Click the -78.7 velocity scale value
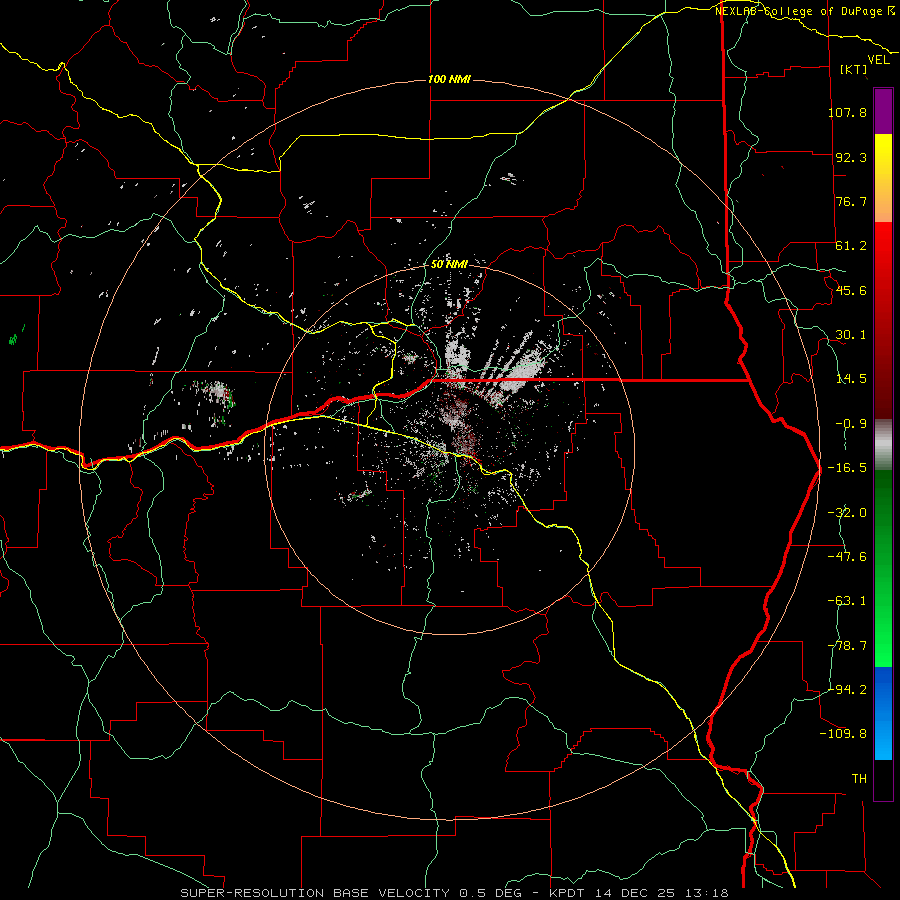Screen dimensions: 900x900 pos(847,646)
